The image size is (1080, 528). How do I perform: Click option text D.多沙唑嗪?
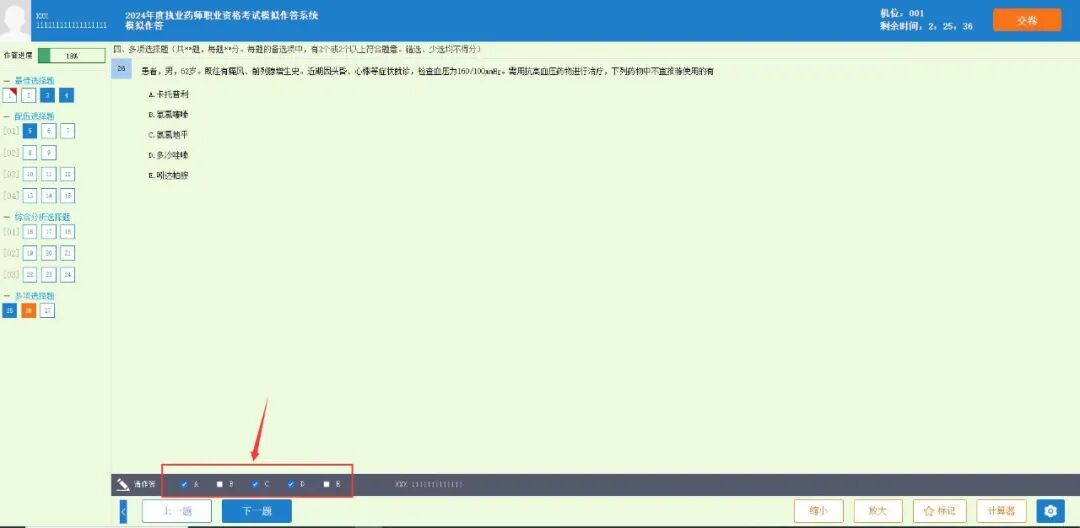169,155
